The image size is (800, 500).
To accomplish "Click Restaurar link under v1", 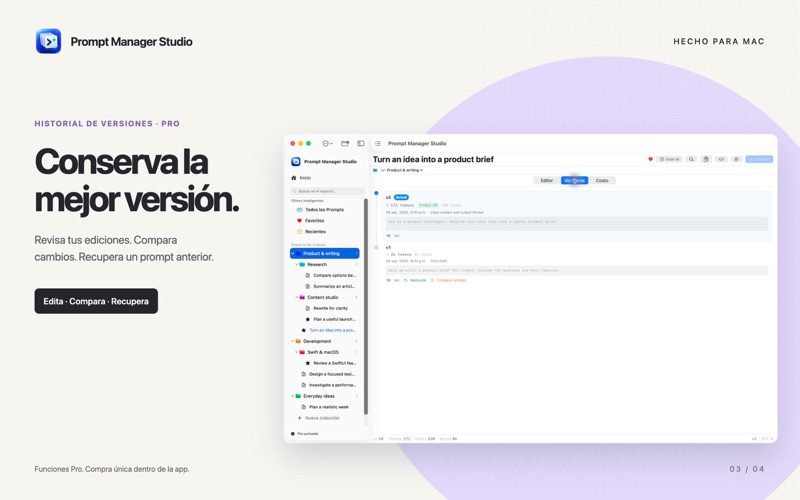I will [415, 280].
